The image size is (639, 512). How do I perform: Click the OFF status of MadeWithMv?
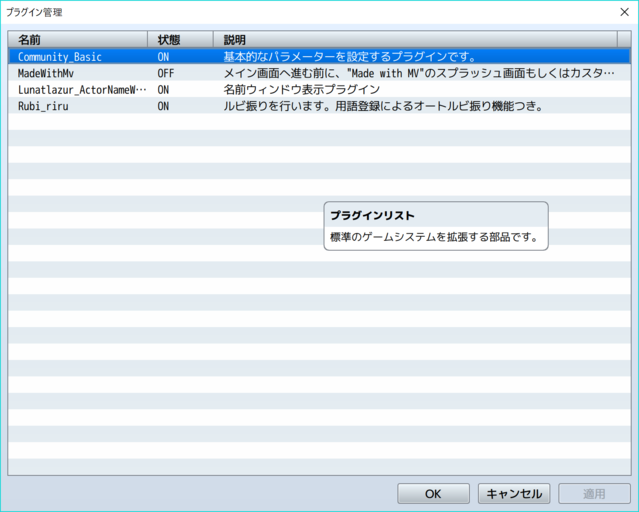click(166, 73)
